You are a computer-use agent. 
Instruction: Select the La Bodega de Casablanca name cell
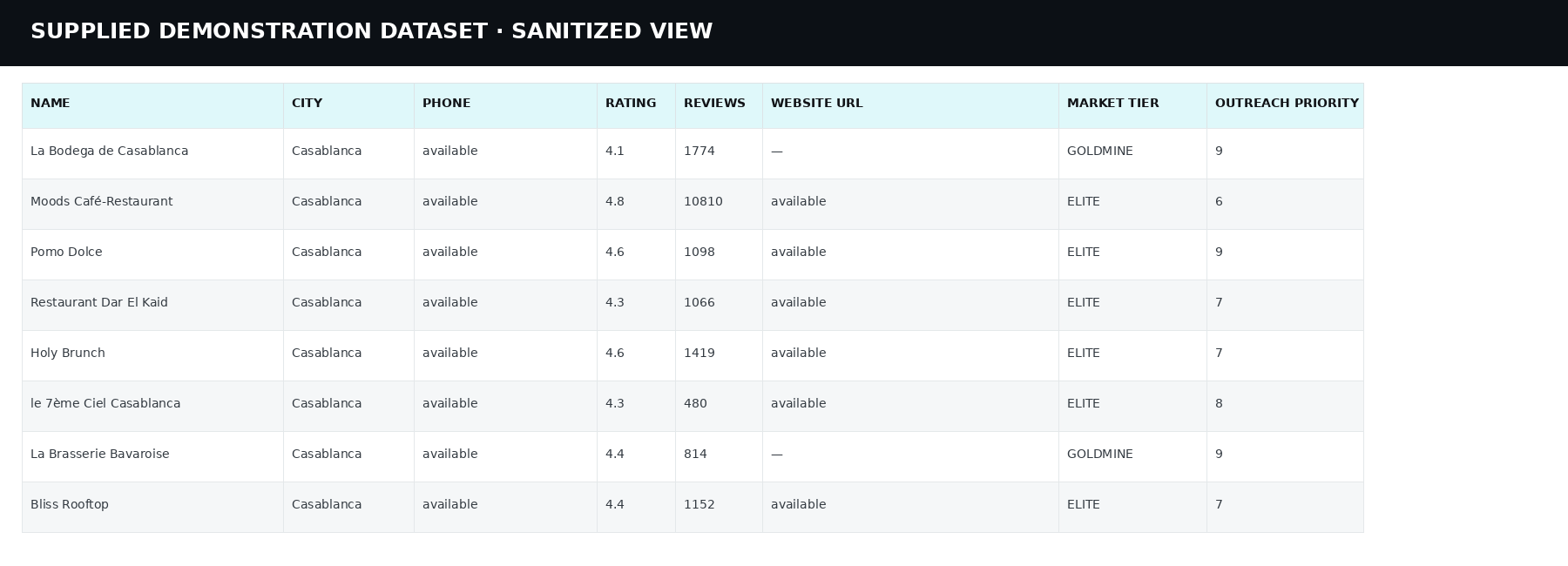(152, 153)
